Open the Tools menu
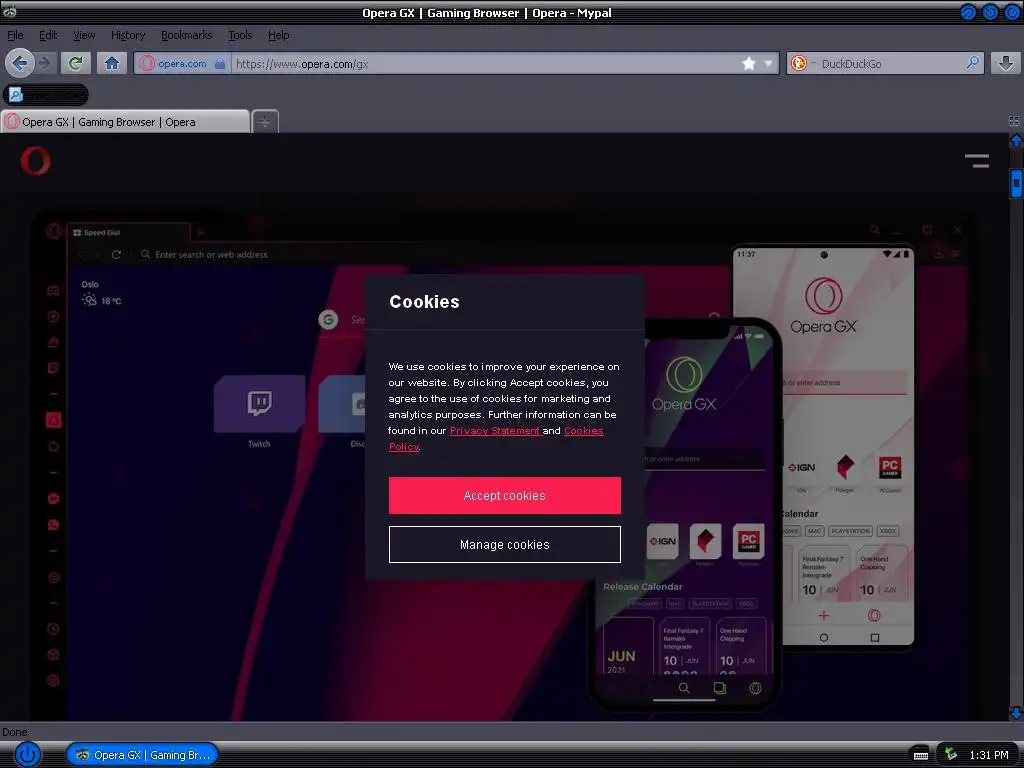The width and height of the screenshot is (1024, 768). (240, 35)
